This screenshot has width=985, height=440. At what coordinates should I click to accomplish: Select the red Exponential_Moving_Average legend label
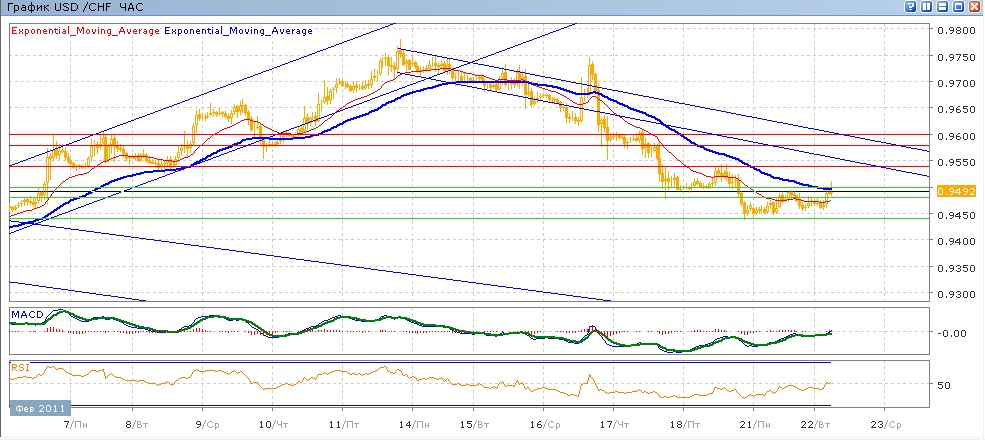(85, 31)
